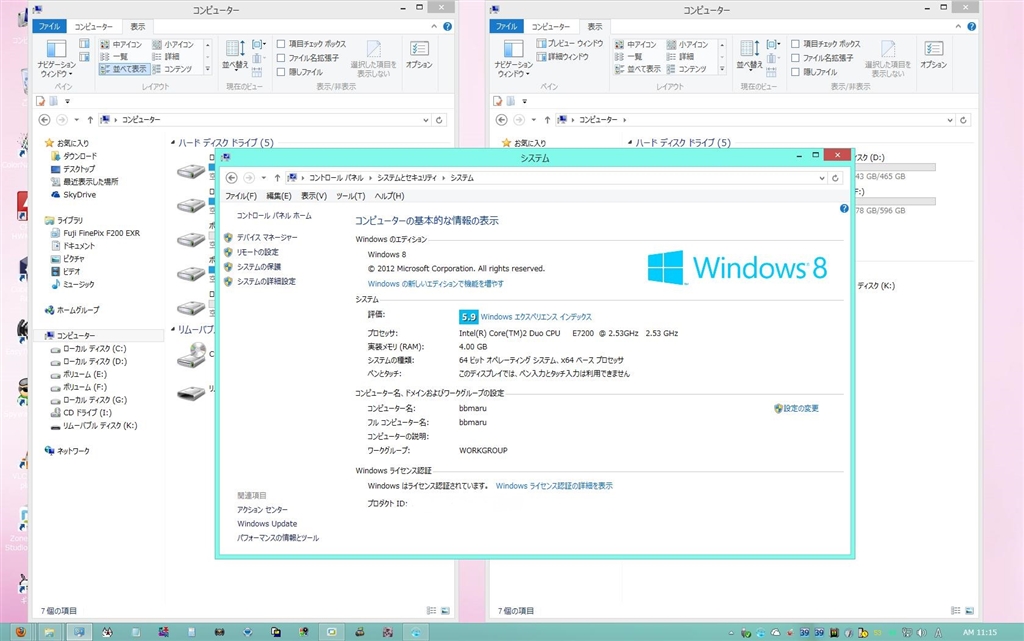Viewport: 1024px width, 641px height.
Task: Go up one level in left Explorer
Action: (90, 120)
